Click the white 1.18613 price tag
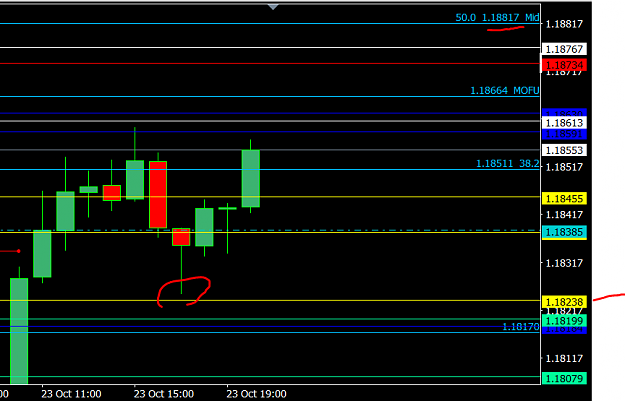Viewport: 625px width, 401px height. click(564, 123)
